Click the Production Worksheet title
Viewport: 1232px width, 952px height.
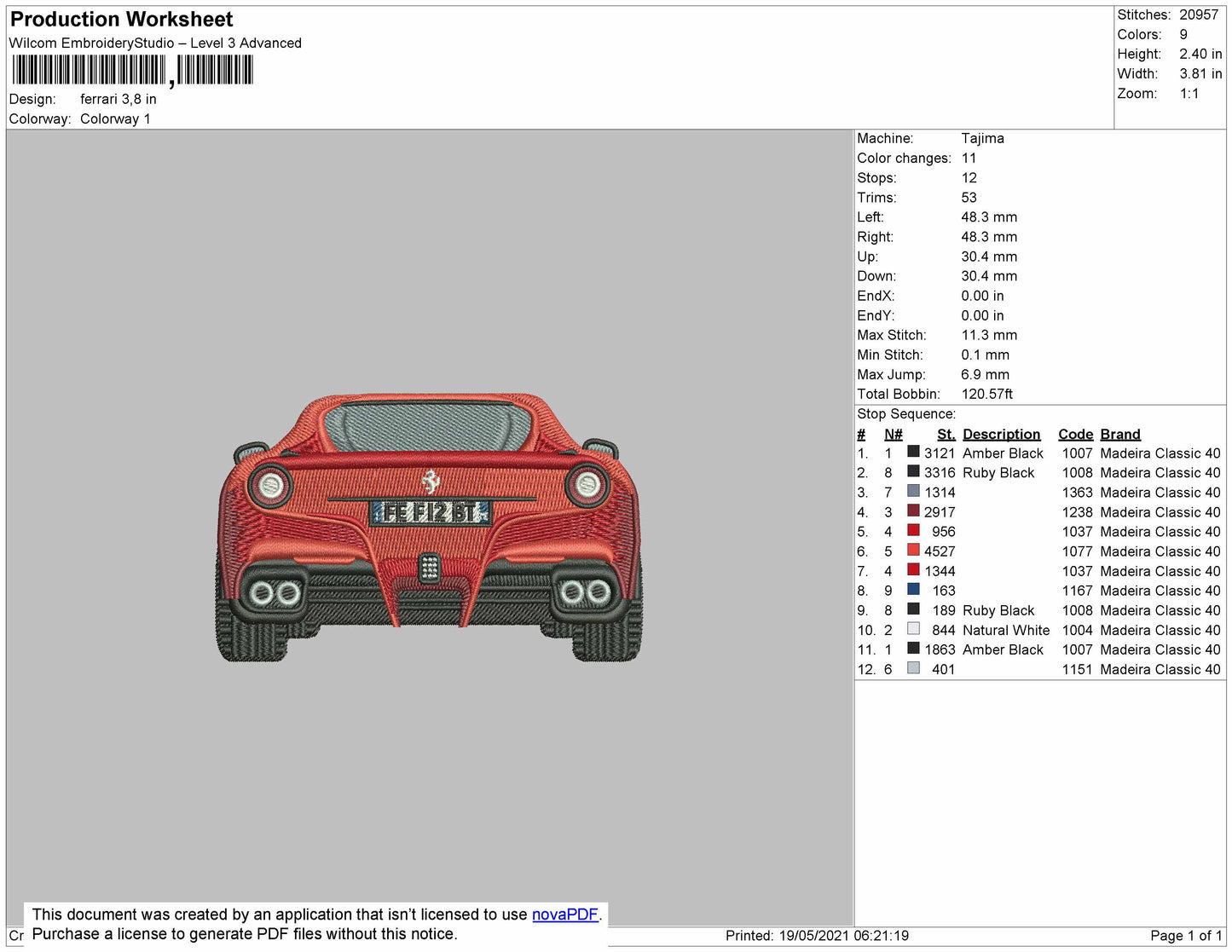121,20
